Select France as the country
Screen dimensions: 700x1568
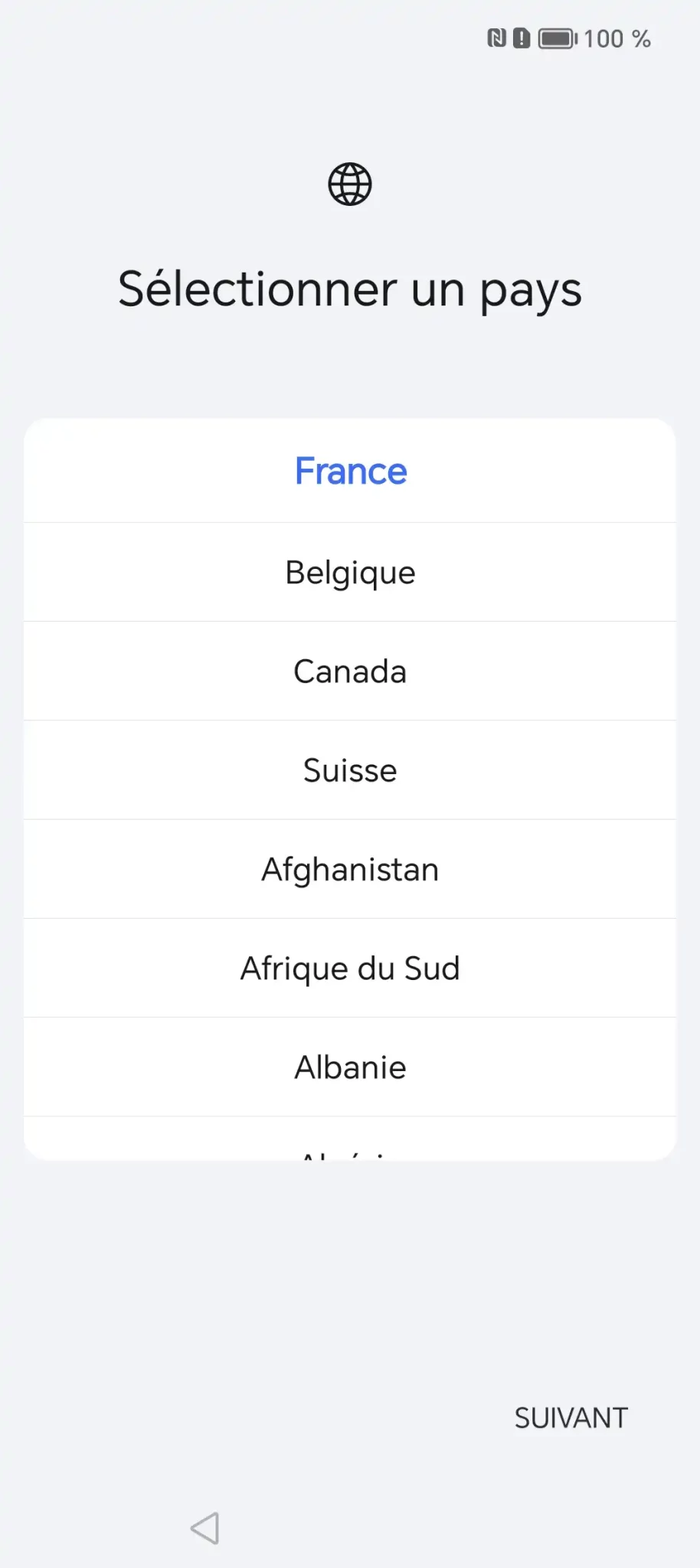point(350,471)
